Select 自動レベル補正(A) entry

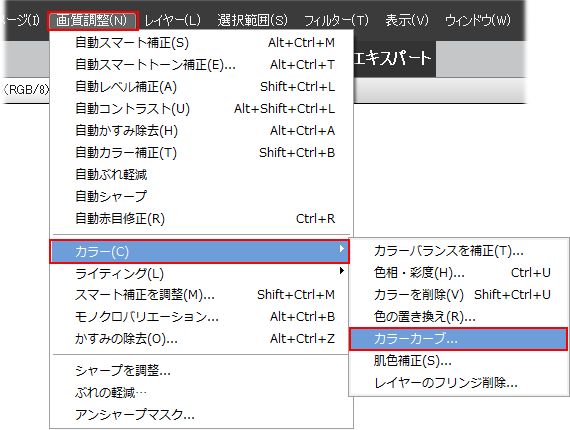tap(201, 87)
